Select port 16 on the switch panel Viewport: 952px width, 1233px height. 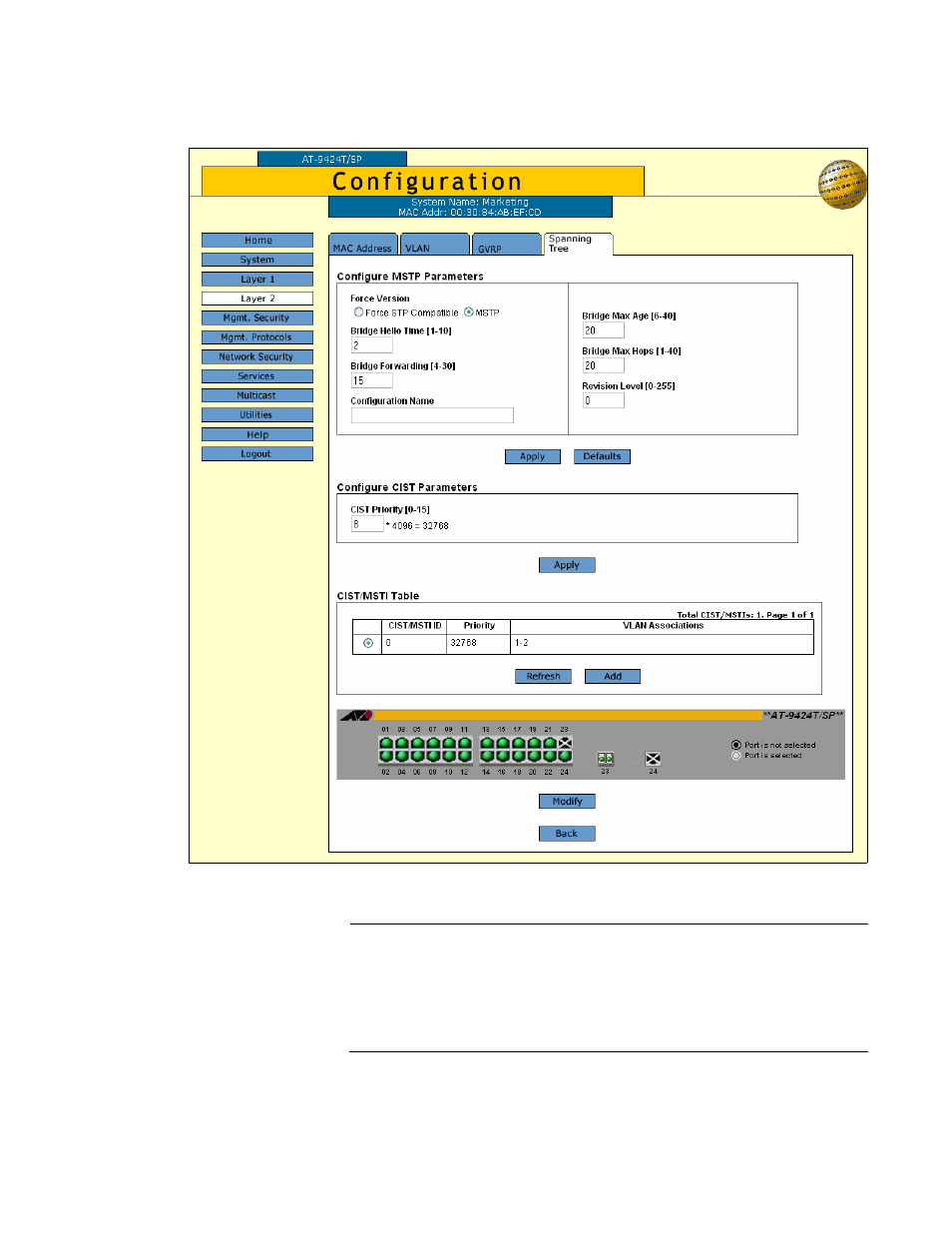[503, 756]
